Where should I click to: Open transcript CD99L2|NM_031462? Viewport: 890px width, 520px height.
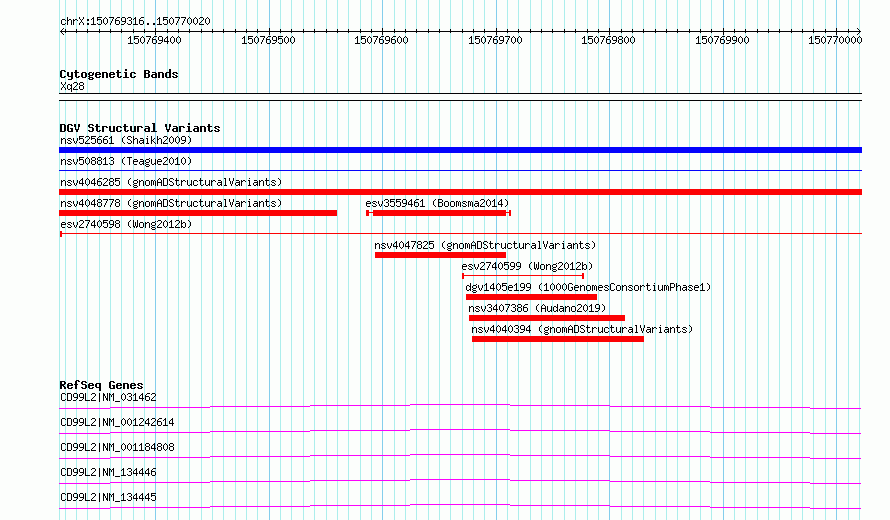point(108,397)
